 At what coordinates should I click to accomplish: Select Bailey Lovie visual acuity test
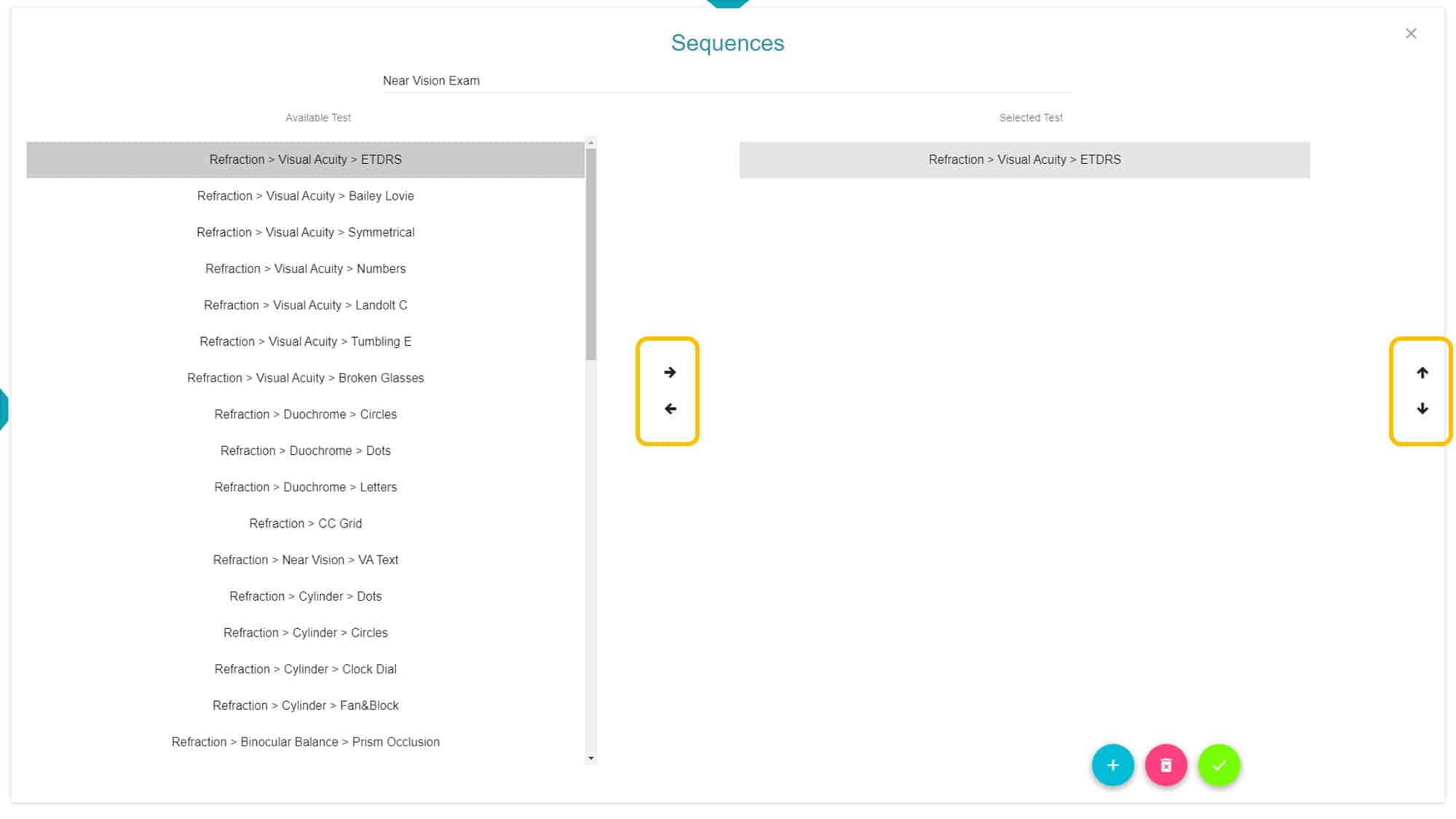click(x=305, y=196)
